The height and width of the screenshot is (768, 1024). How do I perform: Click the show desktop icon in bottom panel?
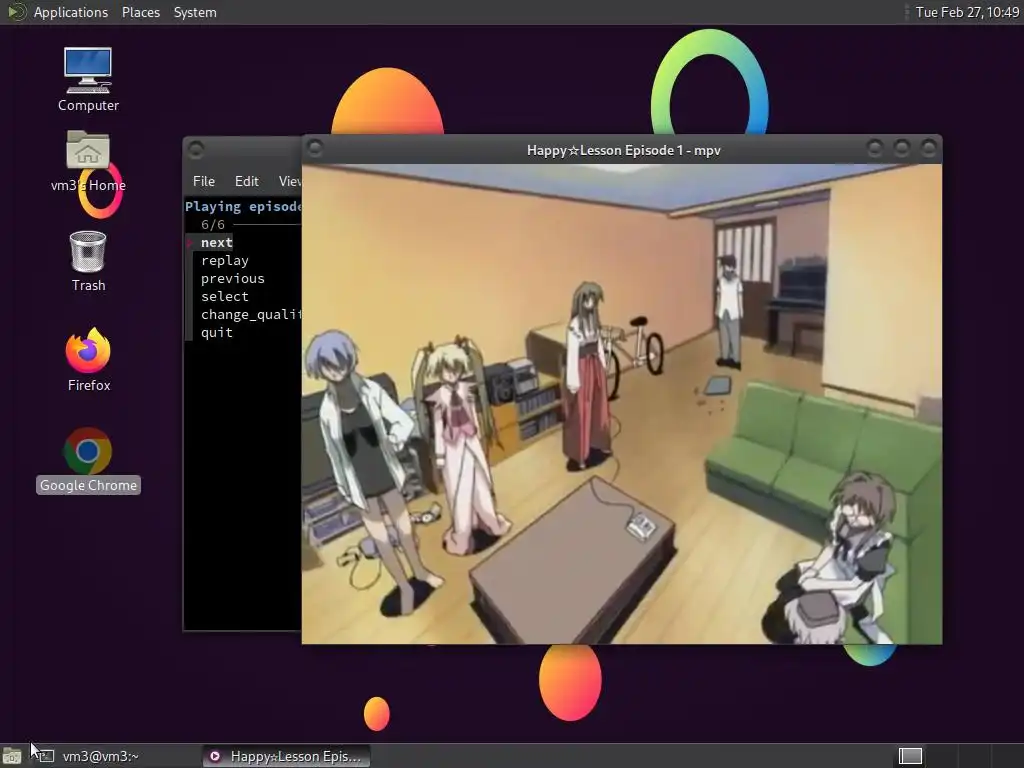(x=12, y=756)
